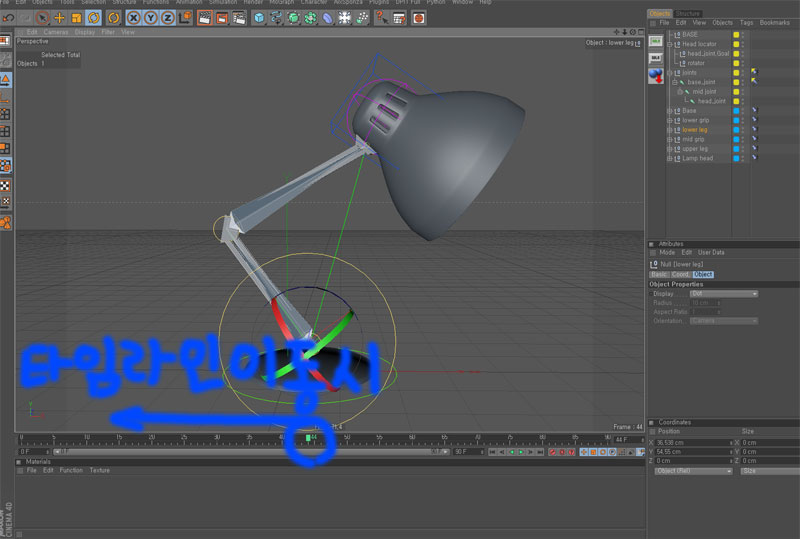Click green play forward button
The image size is (800, 539).
pyautogui.click(x=520, y=452)
